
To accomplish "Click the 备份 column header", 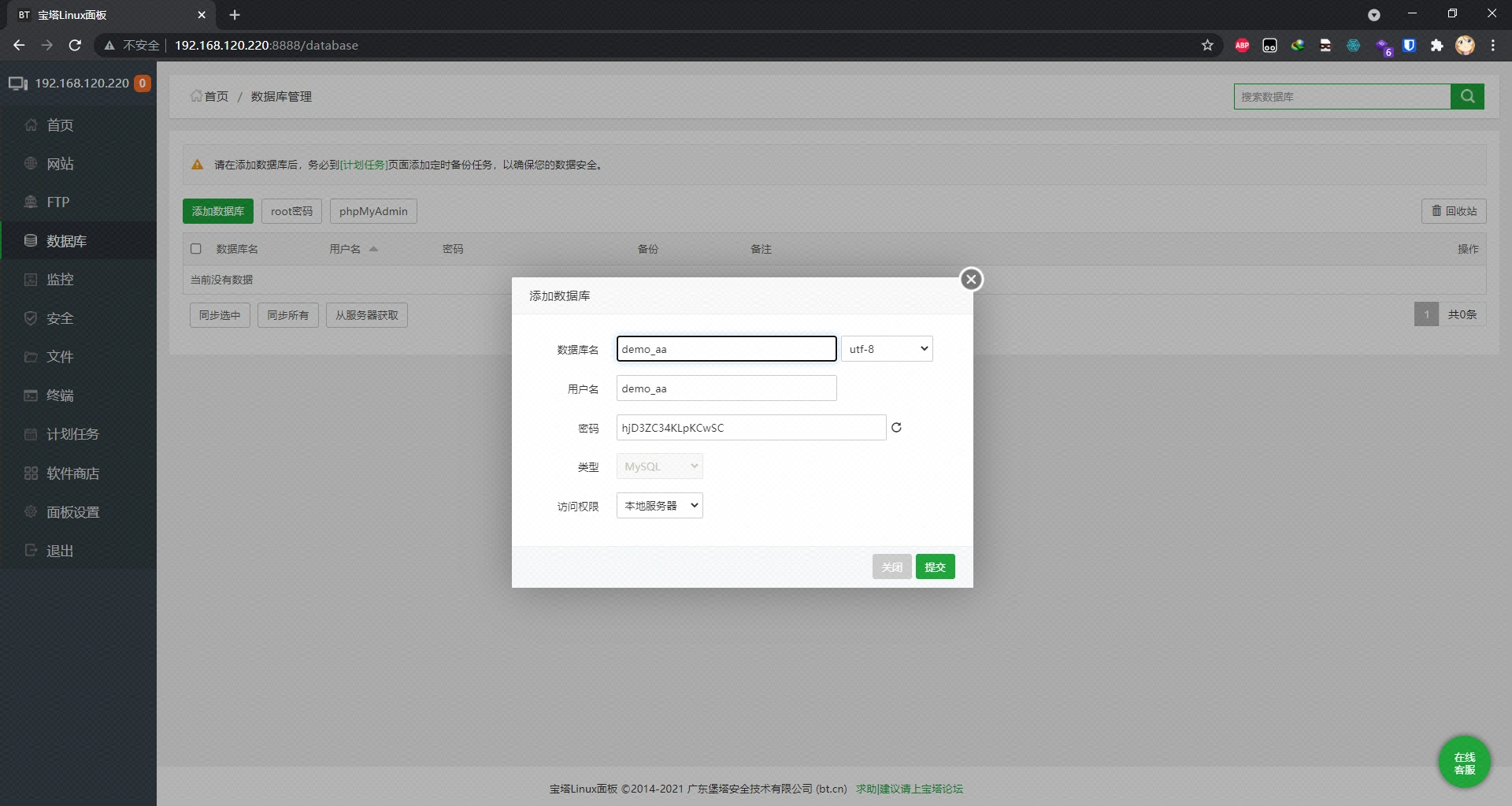I will tap(648, 249).
